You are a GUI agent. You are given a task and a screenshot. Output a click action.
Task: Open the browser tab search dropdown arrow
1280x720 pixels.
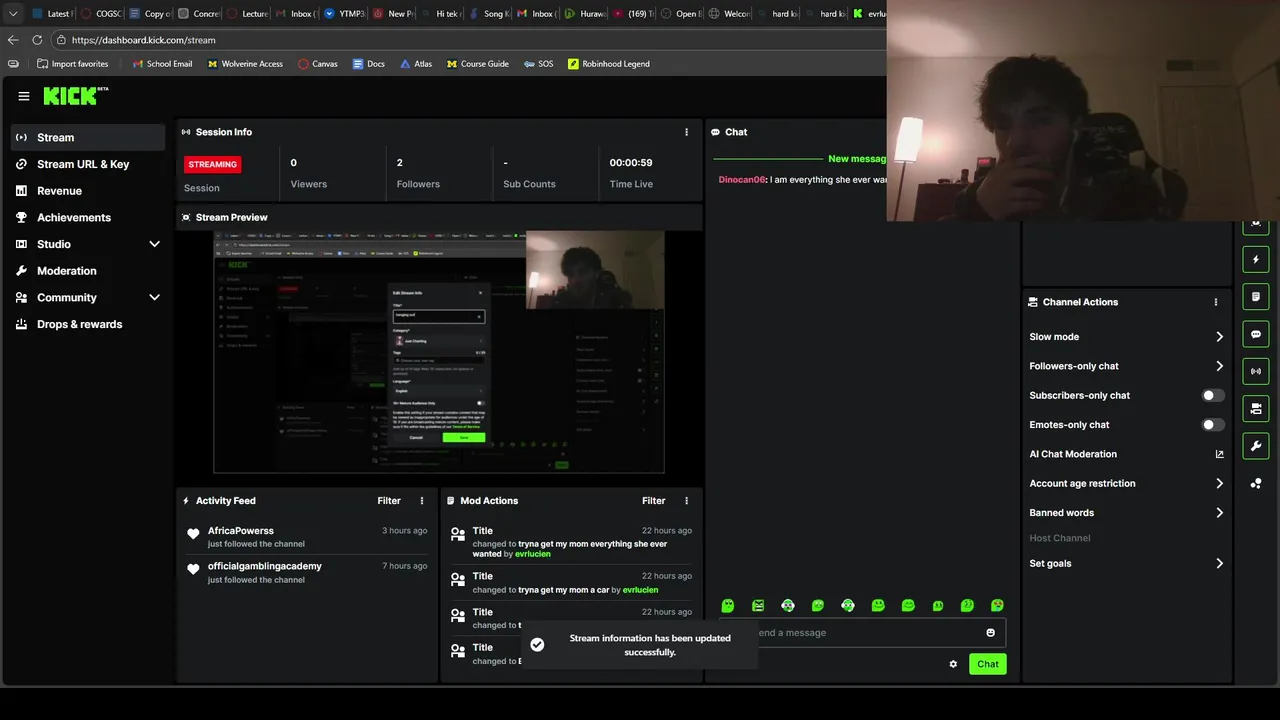[13, 14]
